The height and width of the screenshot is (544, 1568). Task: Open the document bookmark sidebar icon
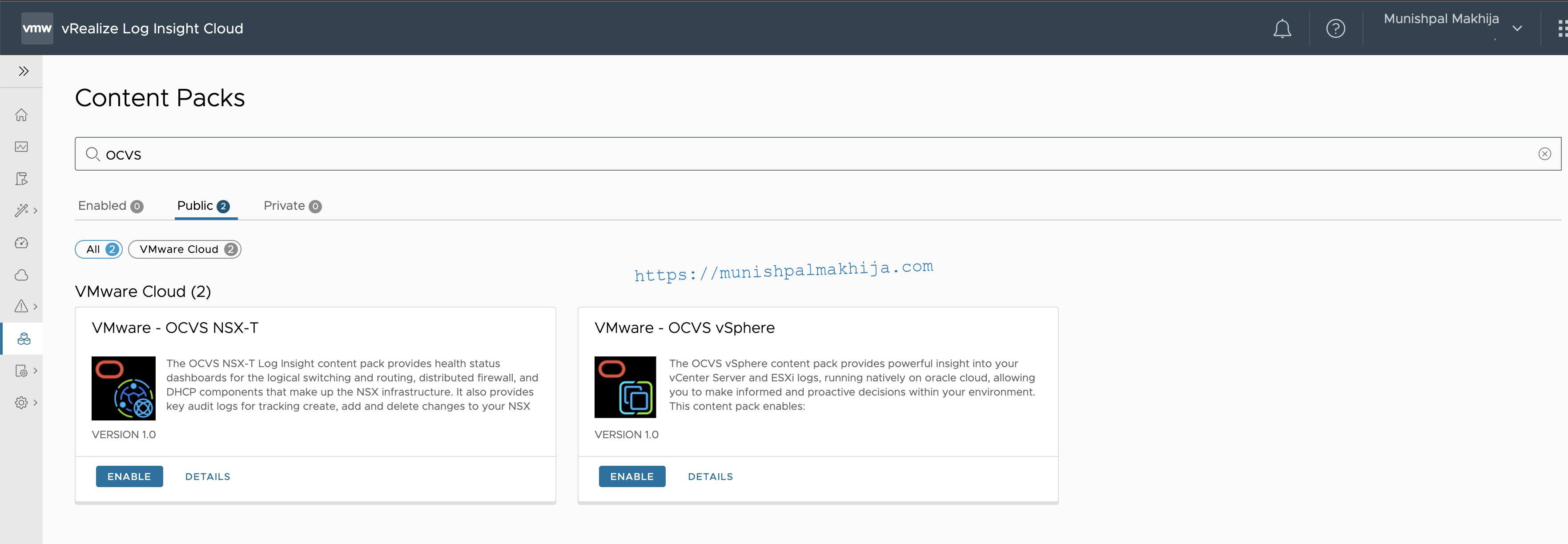(21, 179)
